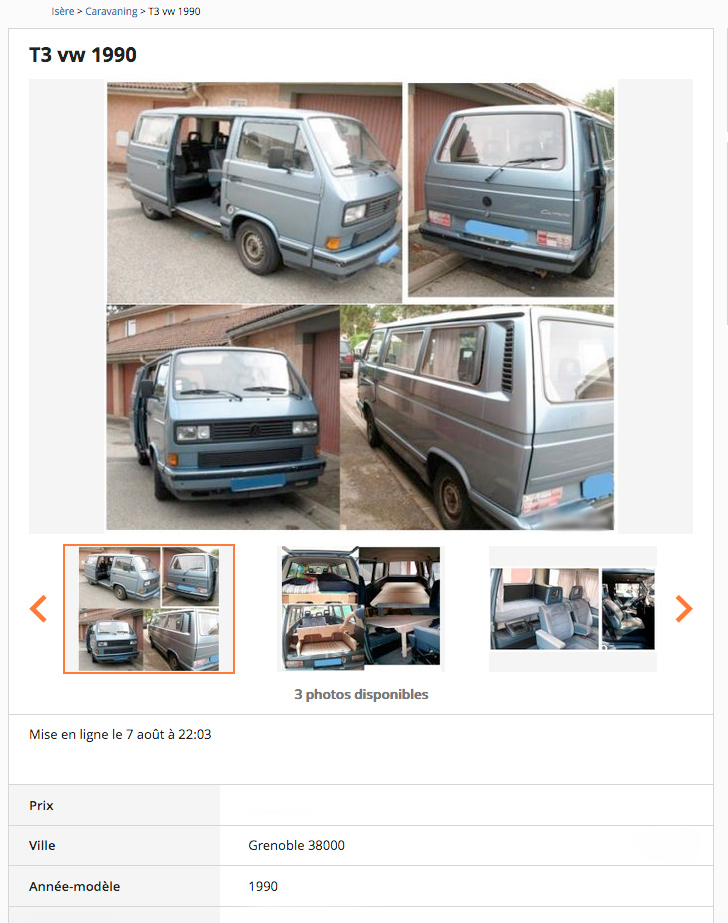Screen dimensions: 728x923
Task: Click the left orange carousel arrow
Action: point(38,609)
